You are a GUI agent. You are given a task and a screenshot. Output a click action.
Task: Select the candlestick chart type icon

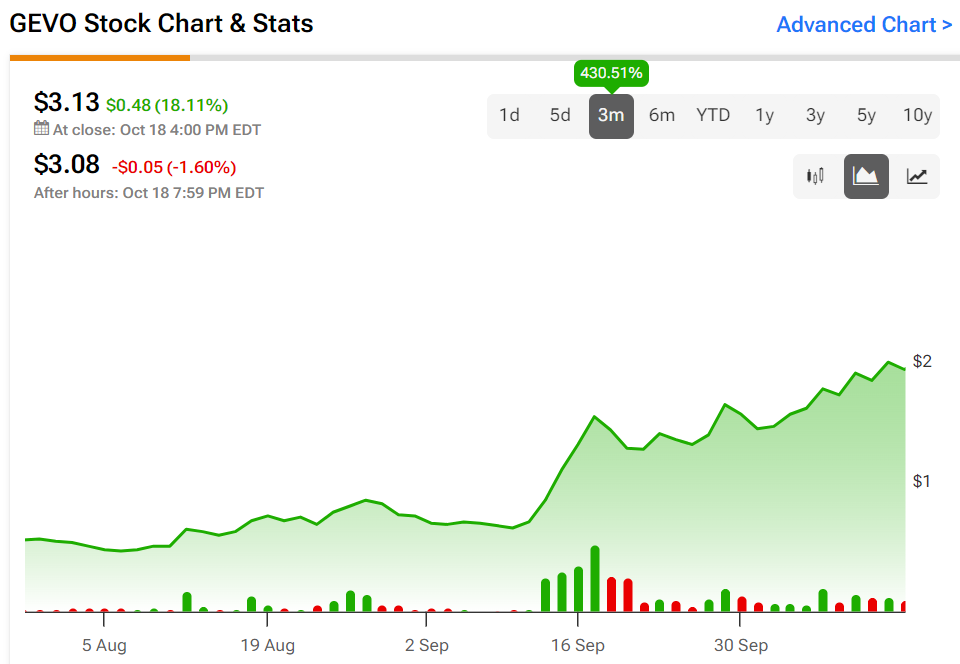click(x=815, y=177)
